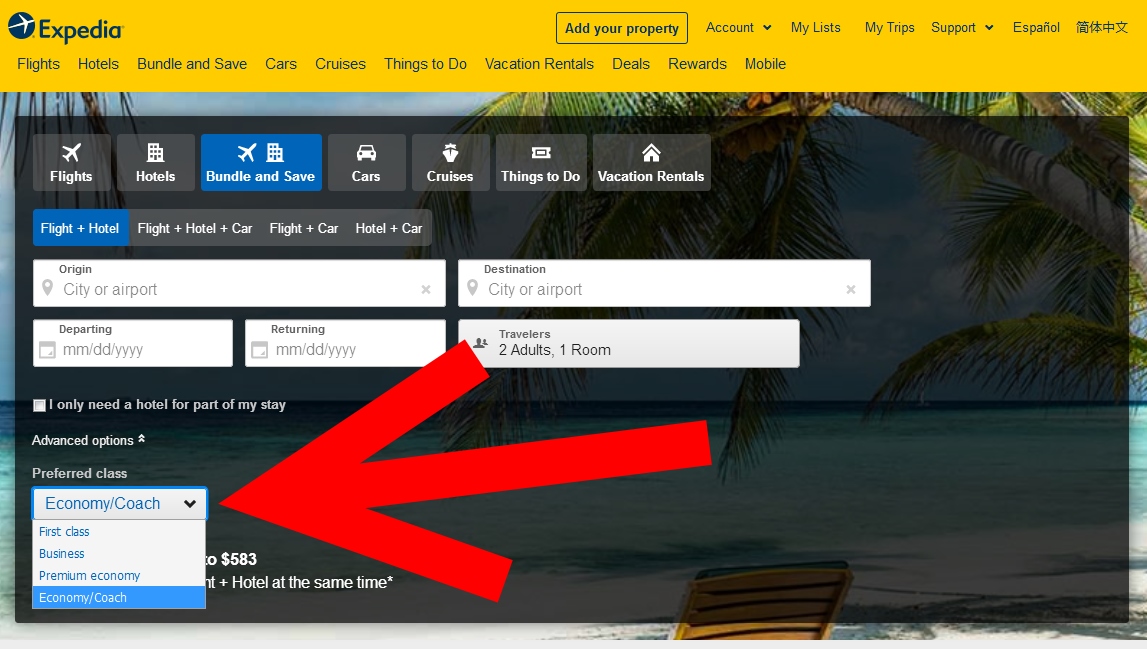
Task: Clear the Origin field with X icon
Action: pyautogui.click(x=426, y=290)
